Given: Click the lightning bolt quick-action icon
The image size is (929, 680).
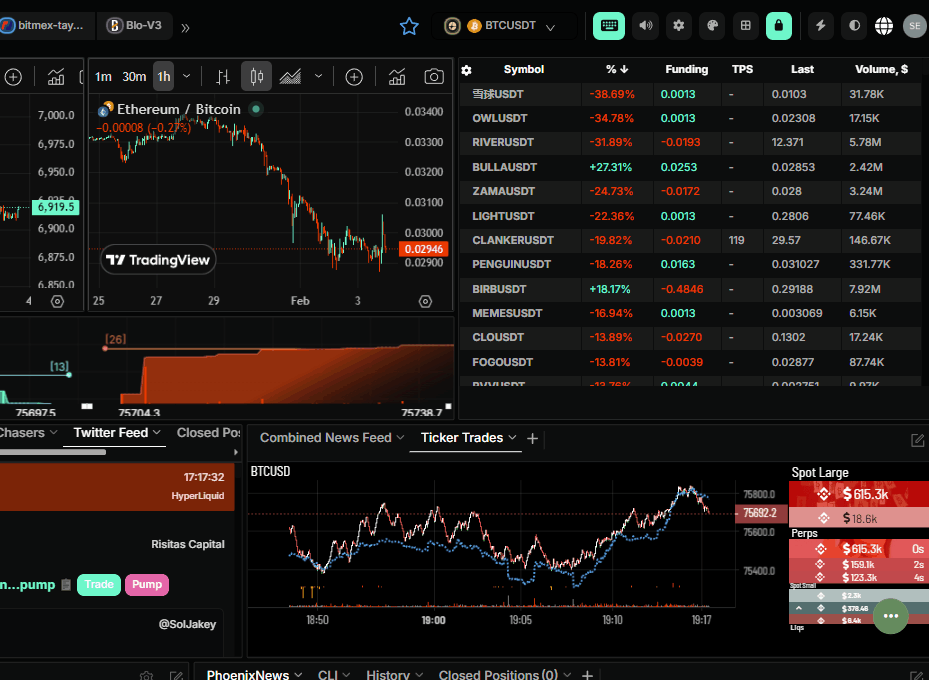Looking at the screenshot, I should coord(820,26).
